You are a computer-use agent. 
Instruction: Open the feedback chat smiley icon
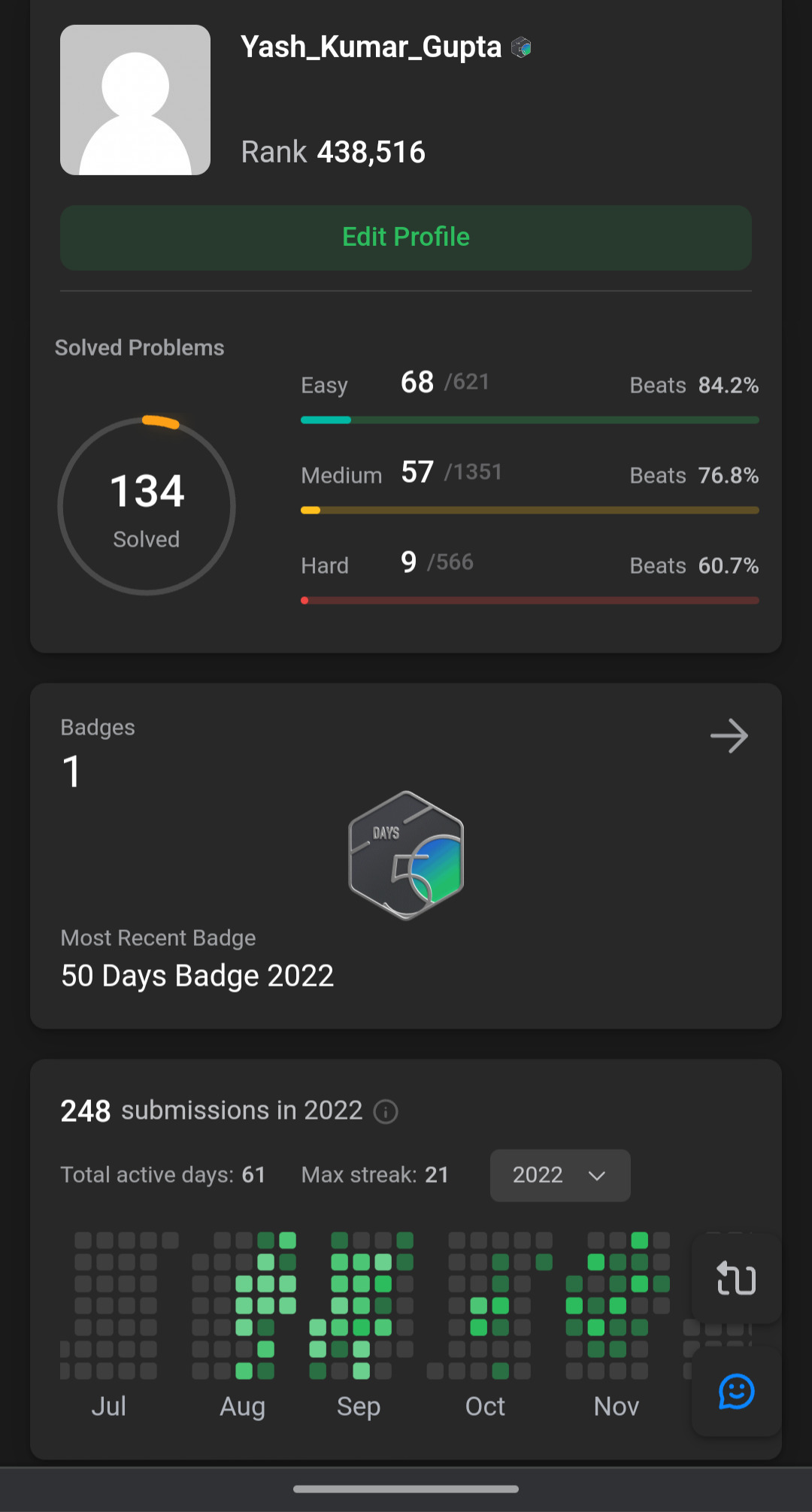coord(736,1392)
